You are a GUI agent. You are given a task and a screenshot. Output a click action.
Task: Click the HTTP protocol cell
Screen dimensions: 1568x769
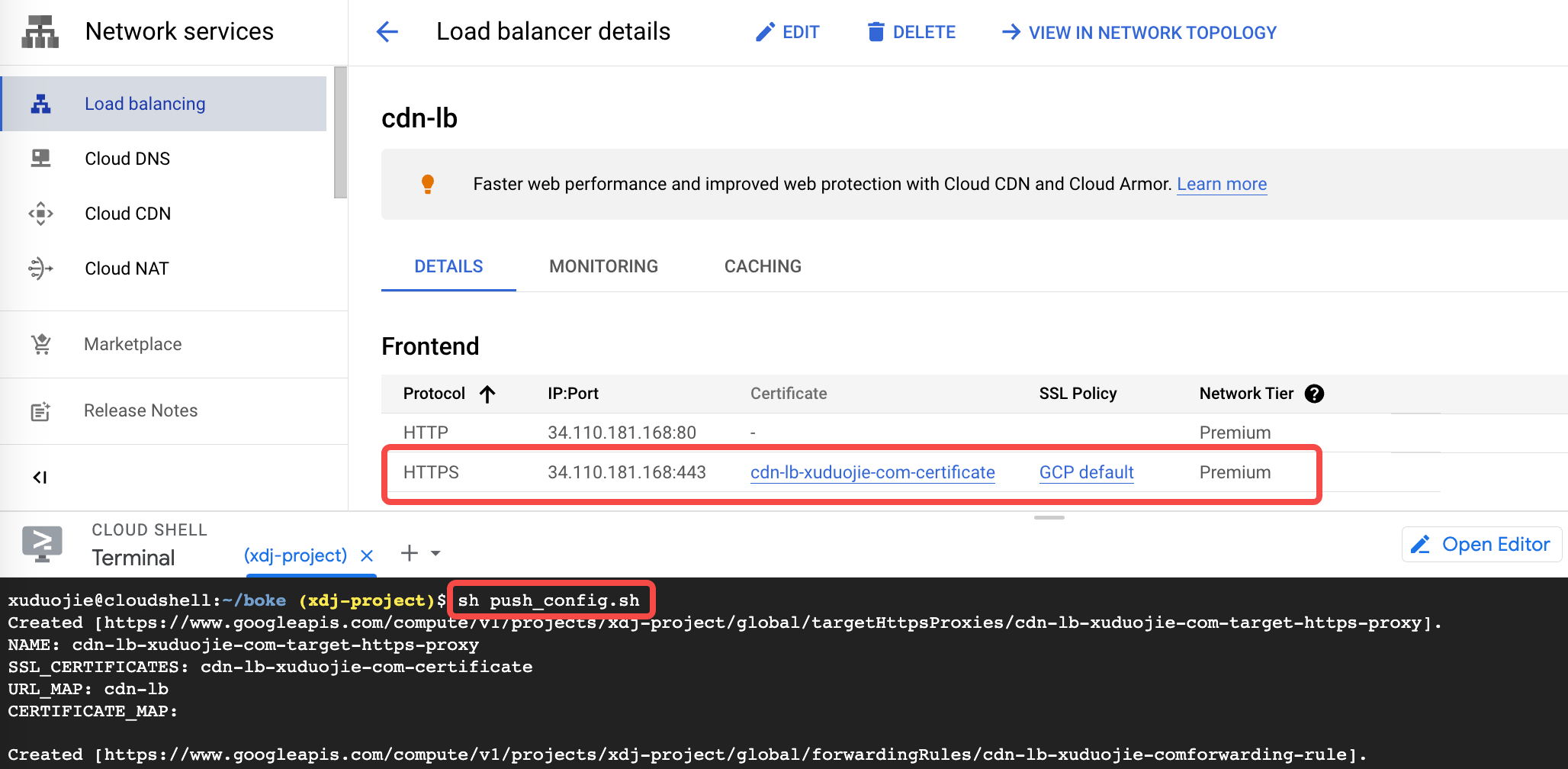[x=426, y=433]
